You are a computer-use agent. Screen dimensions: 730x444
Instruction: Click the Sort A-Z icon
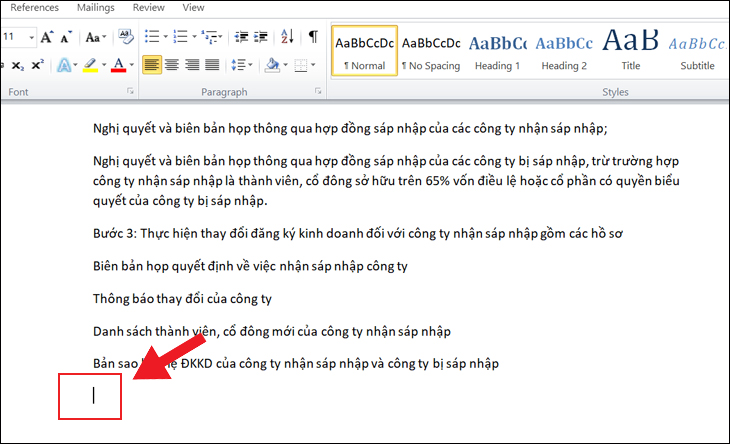click(x=285, y=37)
